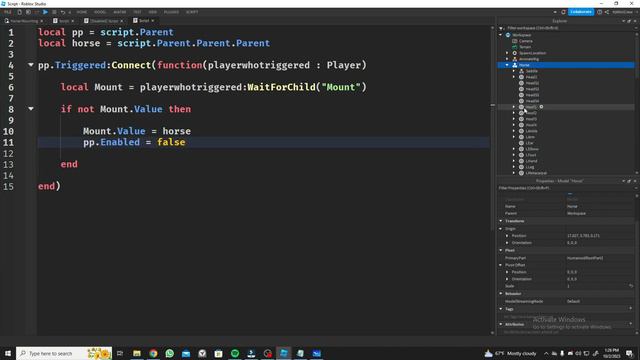Open Spotify from the taskbar
The width and height of the screenshot is (640, 360).
(235, 353)
